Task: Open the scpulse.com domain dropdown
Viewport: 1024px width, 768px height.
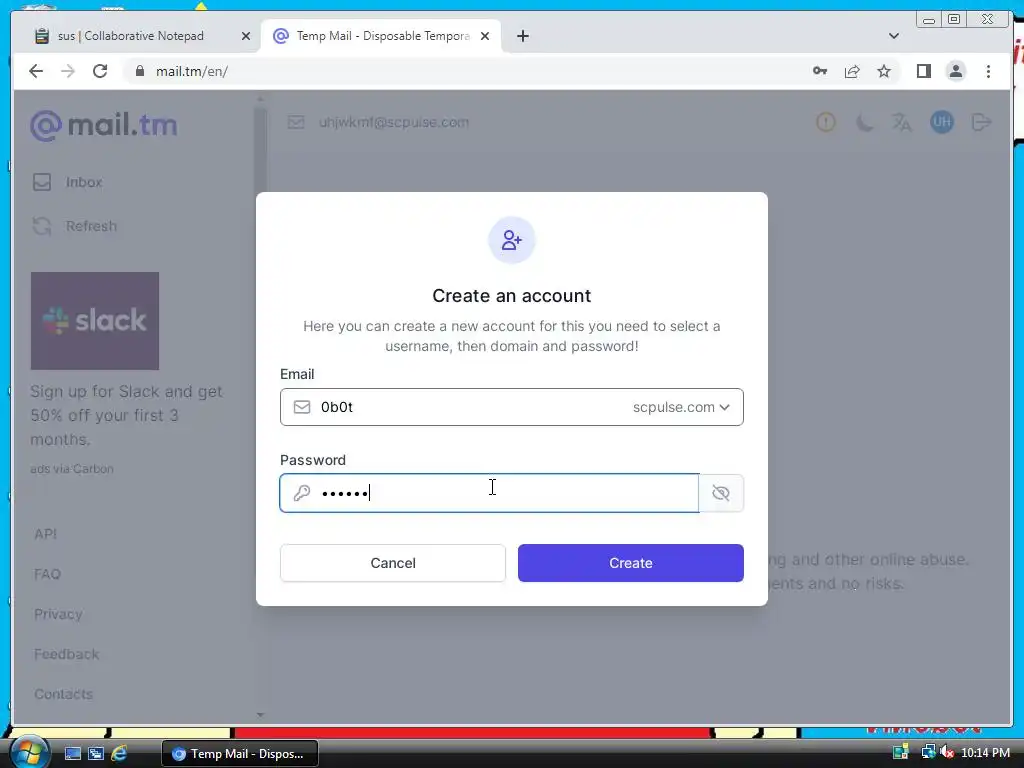Action: tap(680, 407)
